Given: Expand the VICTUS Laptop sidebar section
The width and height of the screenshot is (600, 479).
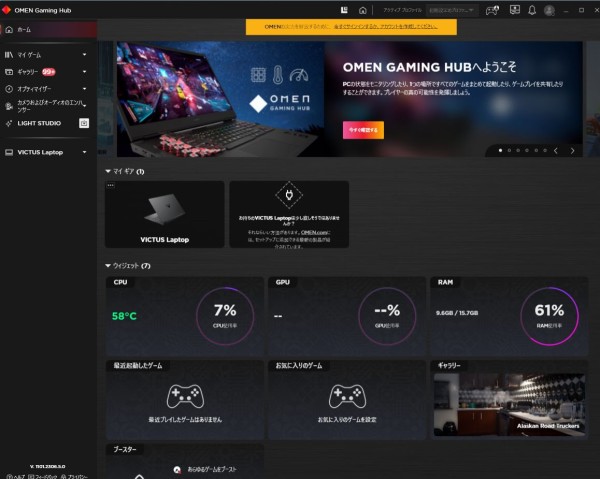Looking at the screenshot, I should 84,153.
